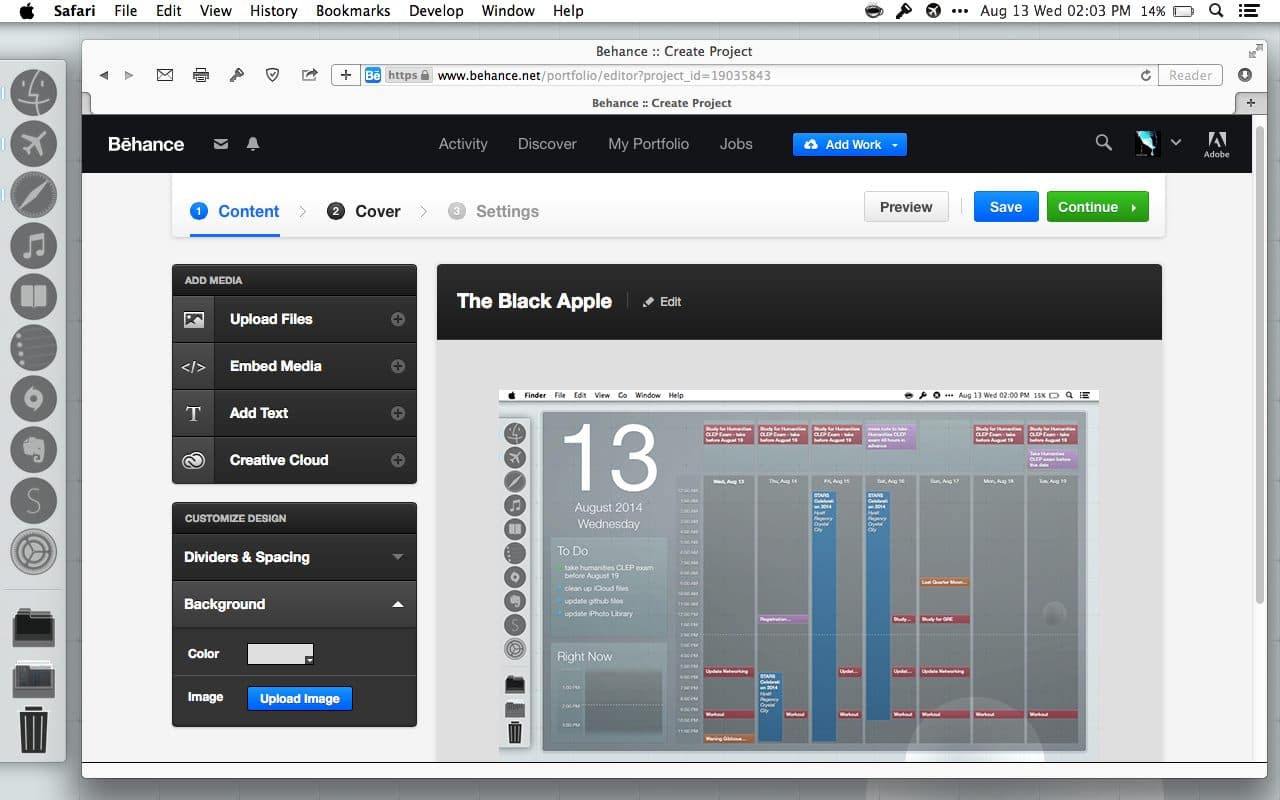Click the Reload page icon in address bar
This screenshot has width=1280, height=800.
[x=1145, y=75]
